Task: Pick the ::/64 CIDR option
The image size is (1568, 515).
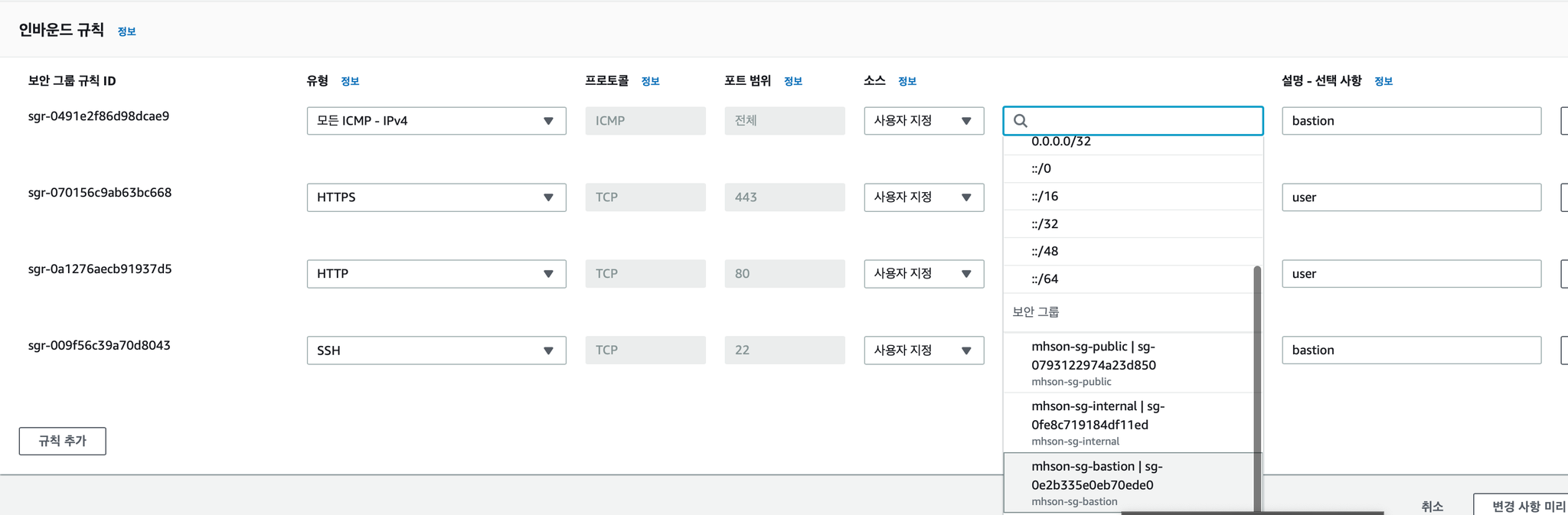Action: tap(1129, 279)
